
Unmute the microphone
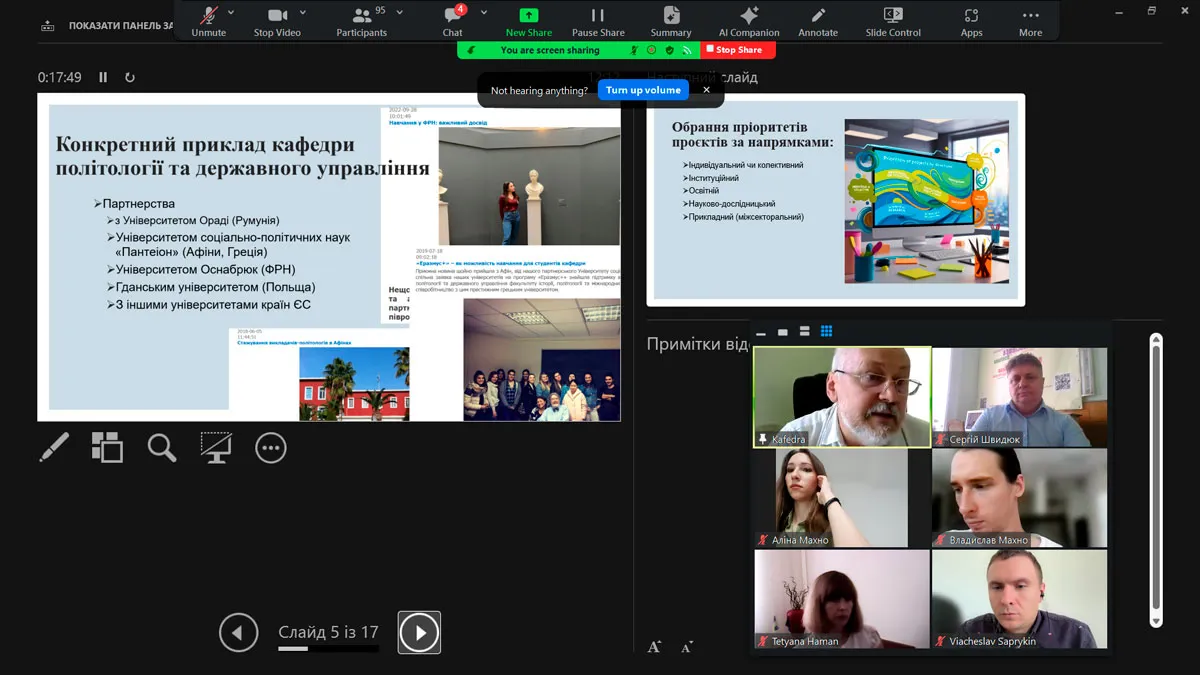[x=209, y=17]
